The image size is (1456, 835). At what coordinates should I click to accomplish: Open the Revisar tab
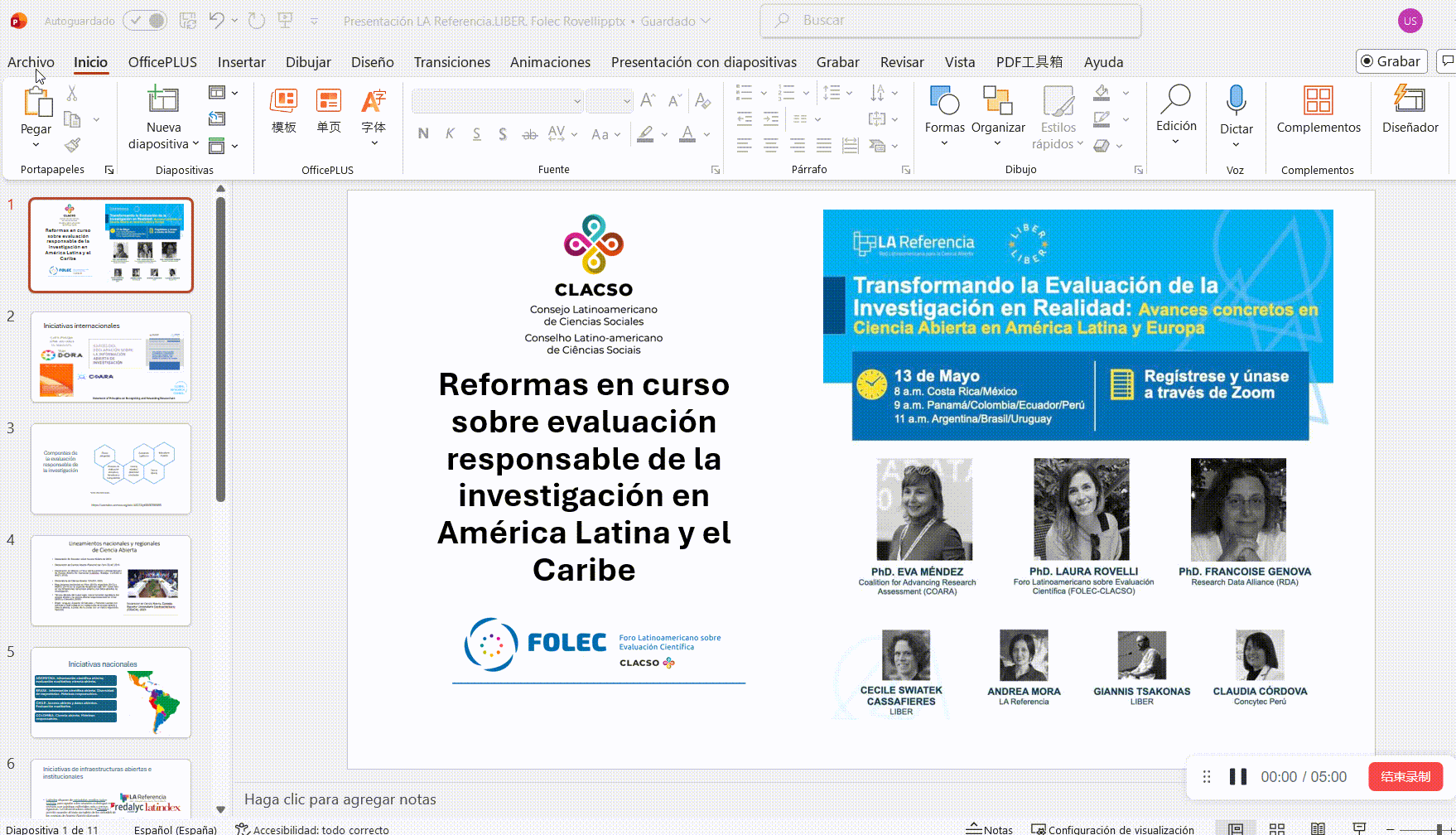(x=902, y=62)
